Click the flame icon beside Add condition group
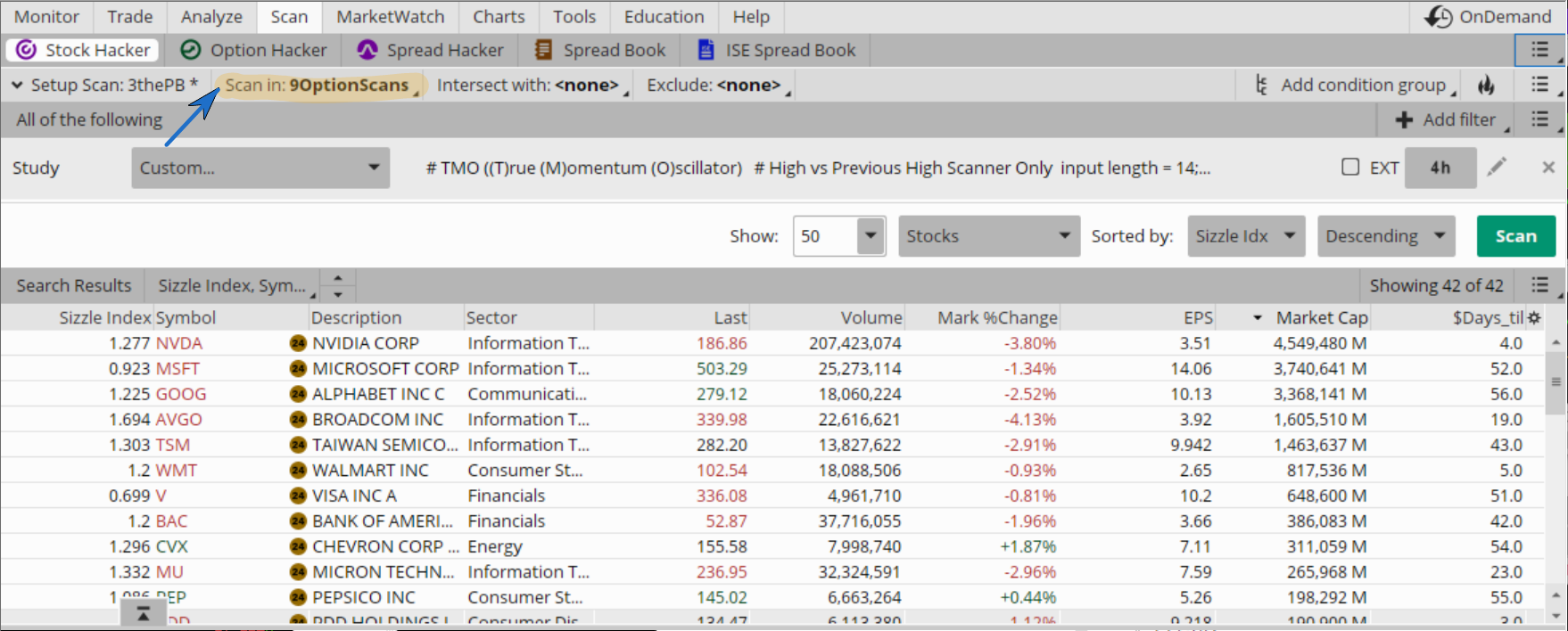1568x631 pixels. (x=1486, y=85)
